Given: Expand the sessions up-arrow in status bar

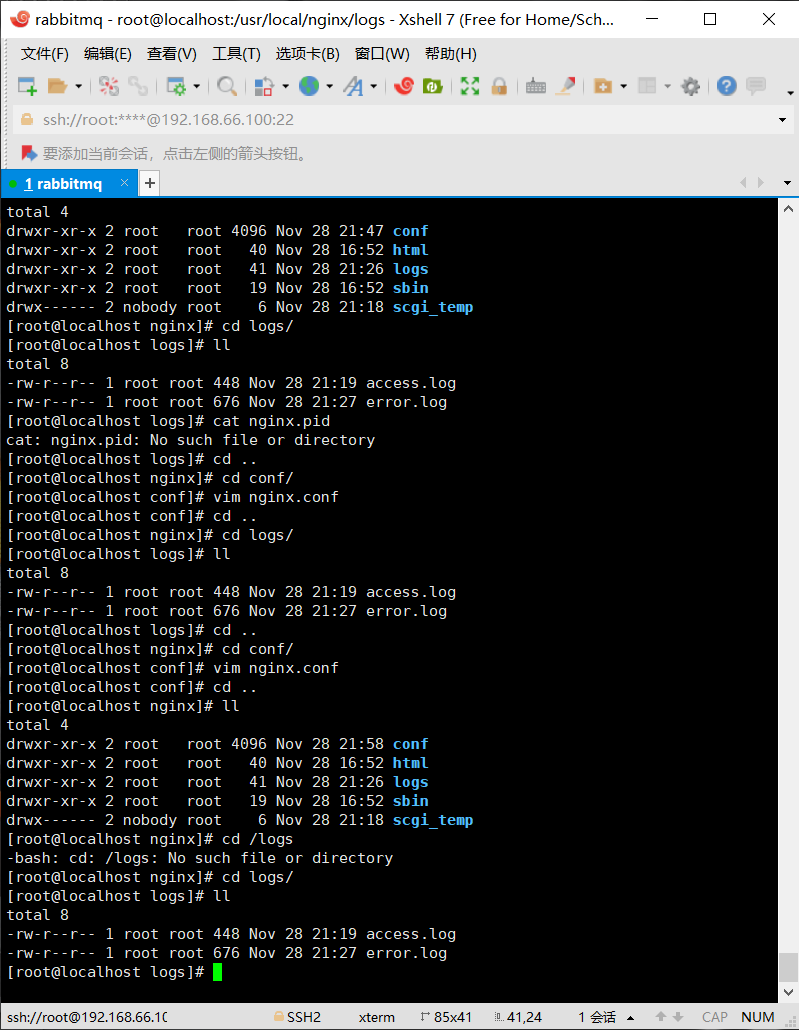Looking at the screenshot, I should (631, 1018).
